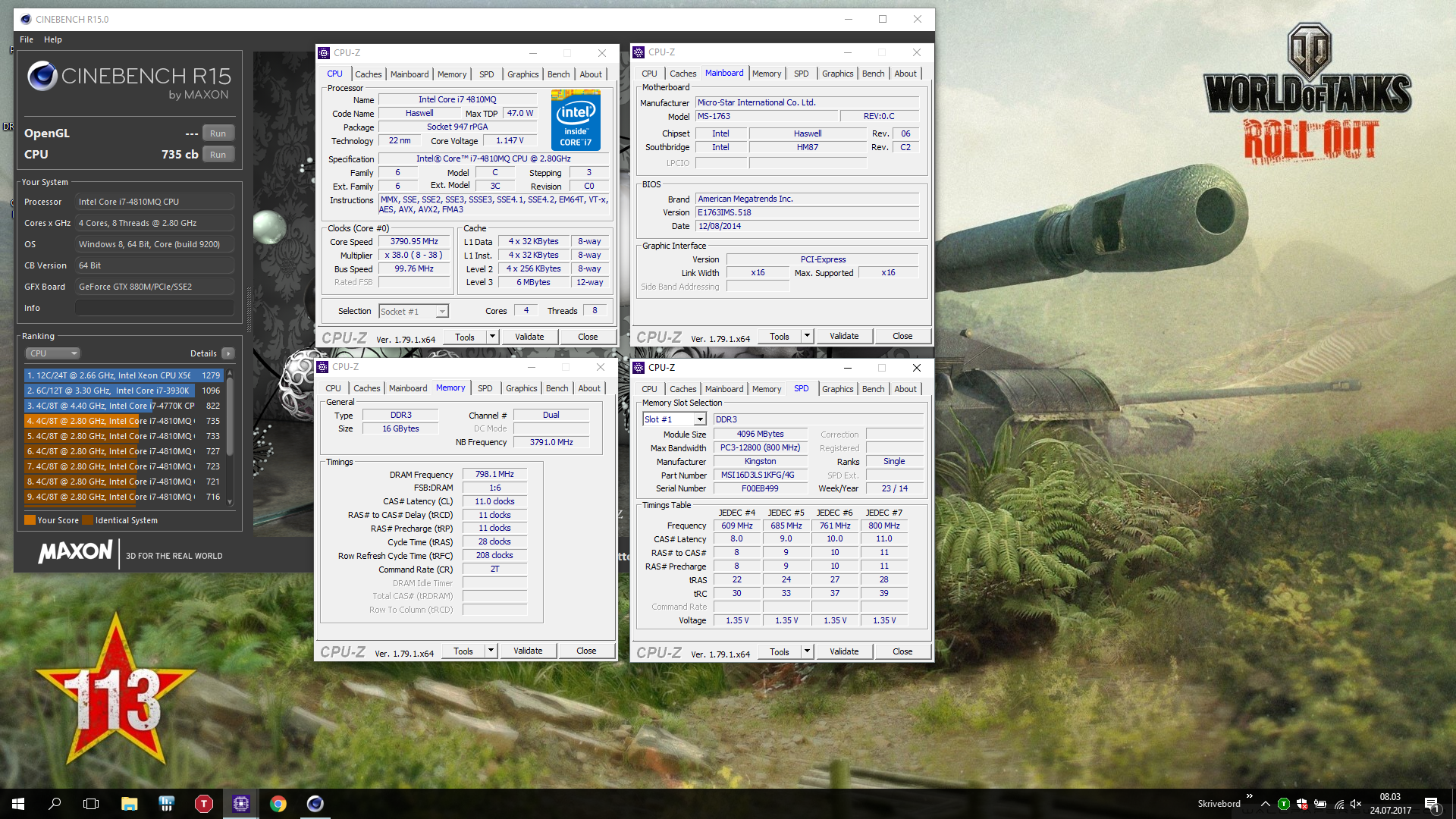
Task: Expand the Skrivebord toolbar double arrow
Action: pos(1249,796)
